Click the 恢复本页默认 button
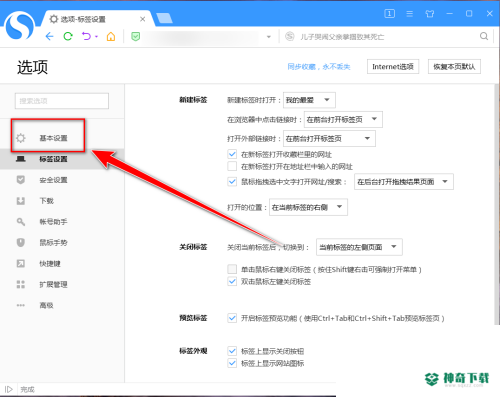This screenshot has width=500, height=397. click(454, 67)
